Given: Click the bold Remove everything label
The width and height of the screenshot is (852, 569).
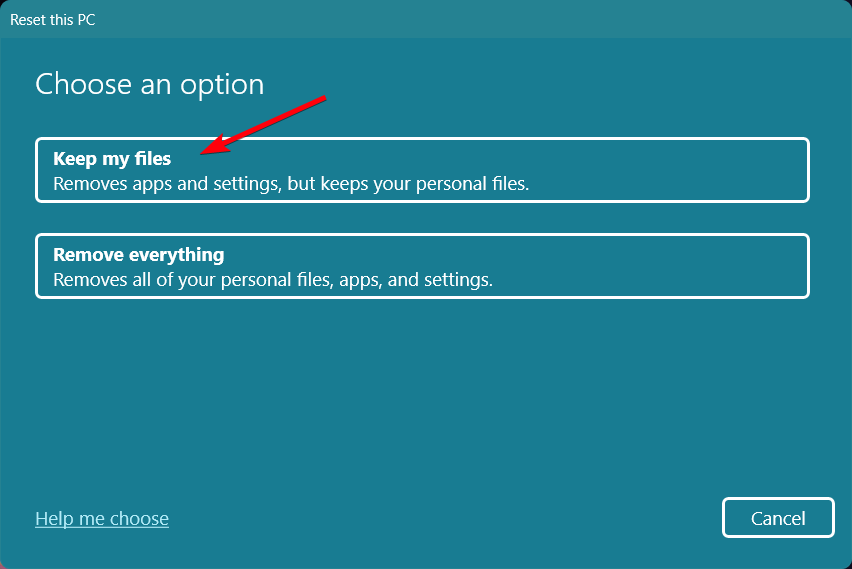Looking at the screenshot, I should pyautogui.click(x=138, y=254).
